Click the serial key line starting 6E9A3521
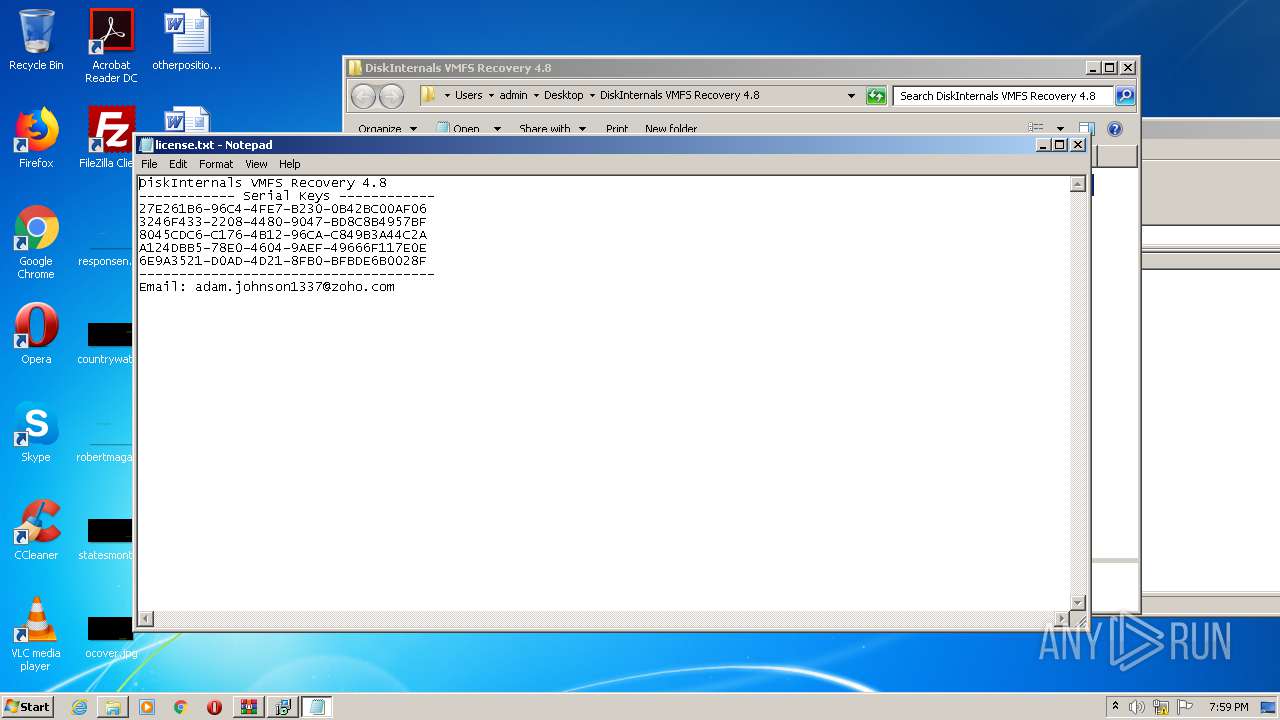Viewport: 1280px width, 720px height. click(x=283, y=261)
